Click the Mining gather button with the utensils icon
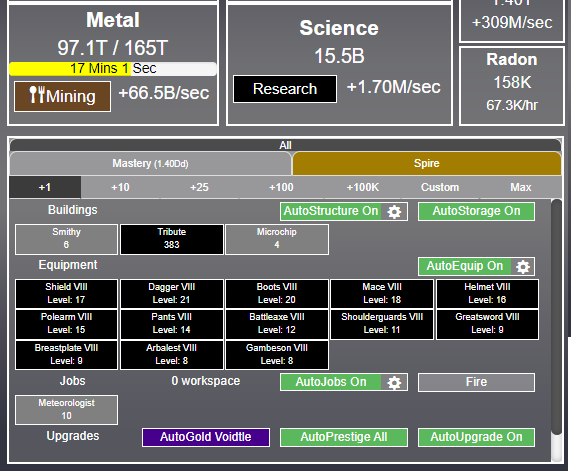 point(62,97)
